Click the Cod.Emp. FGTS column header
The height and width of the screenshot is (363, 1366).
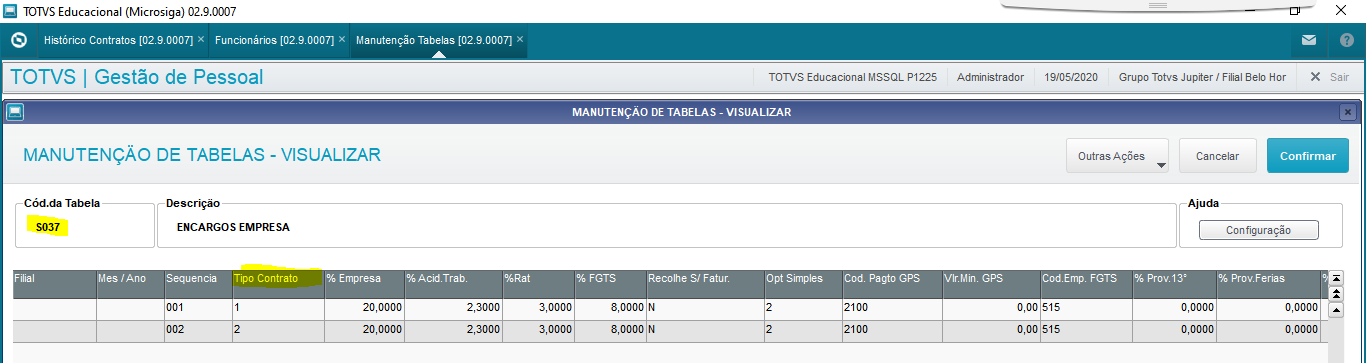click(1086, 283)
